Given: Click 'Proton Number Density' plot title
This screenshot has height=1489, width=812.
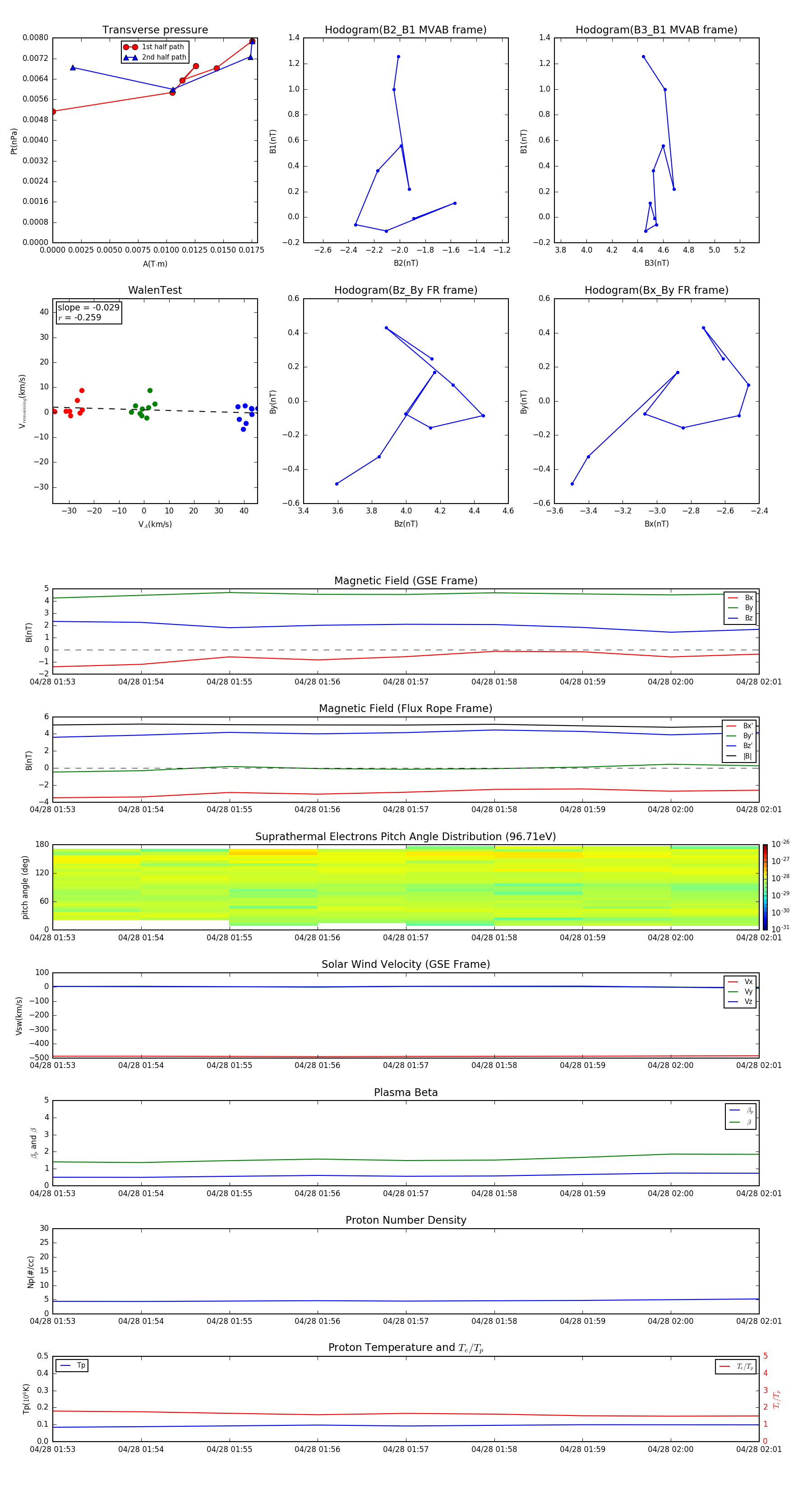Looking at the screenshot, I should (x=406, y=1220).
